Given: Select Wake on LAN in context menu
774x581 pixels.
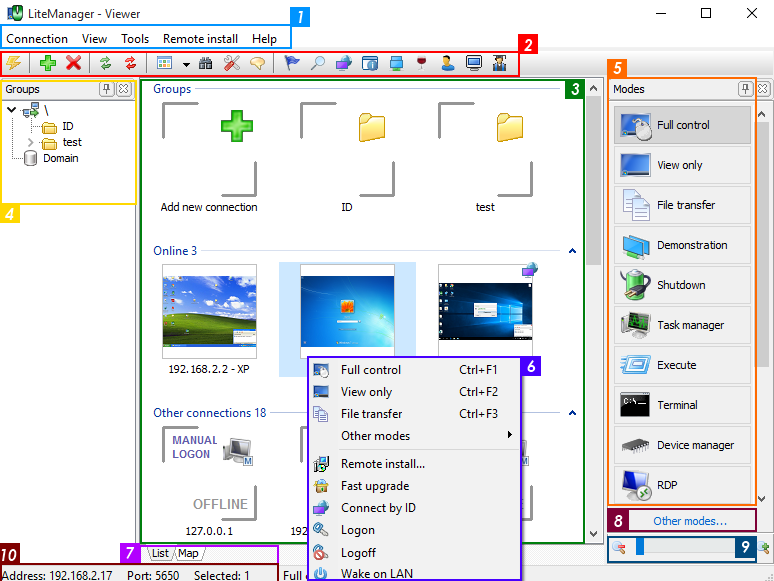Looking at the screenshot, I should click(x=415, y=573).
